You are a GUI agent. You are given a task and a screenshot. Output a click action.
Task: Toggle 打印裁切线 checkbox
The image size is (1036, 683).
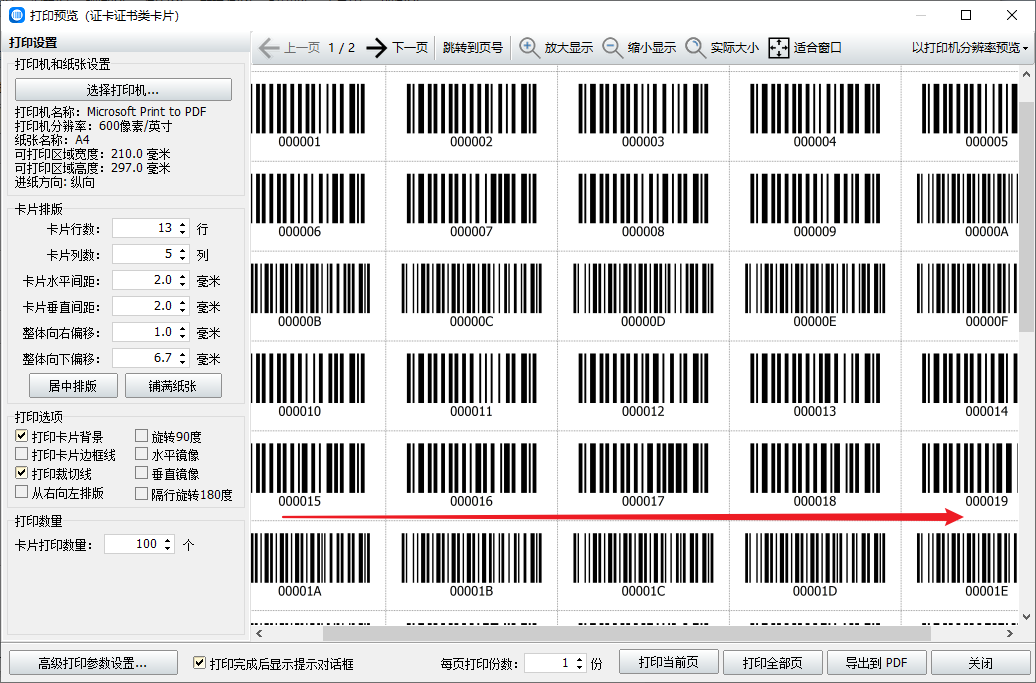tap(21, 473)
